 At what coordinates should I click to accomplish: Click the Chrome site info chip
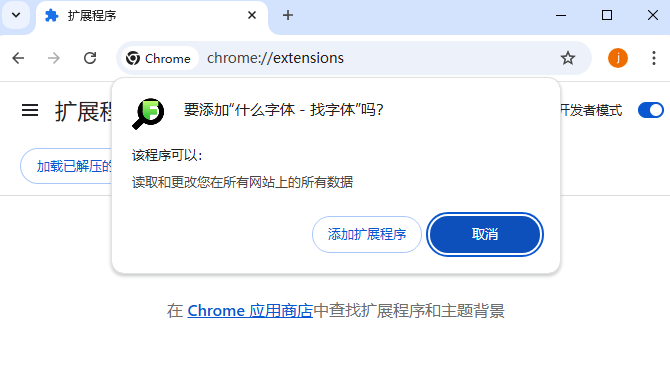[x=159, y=58]
